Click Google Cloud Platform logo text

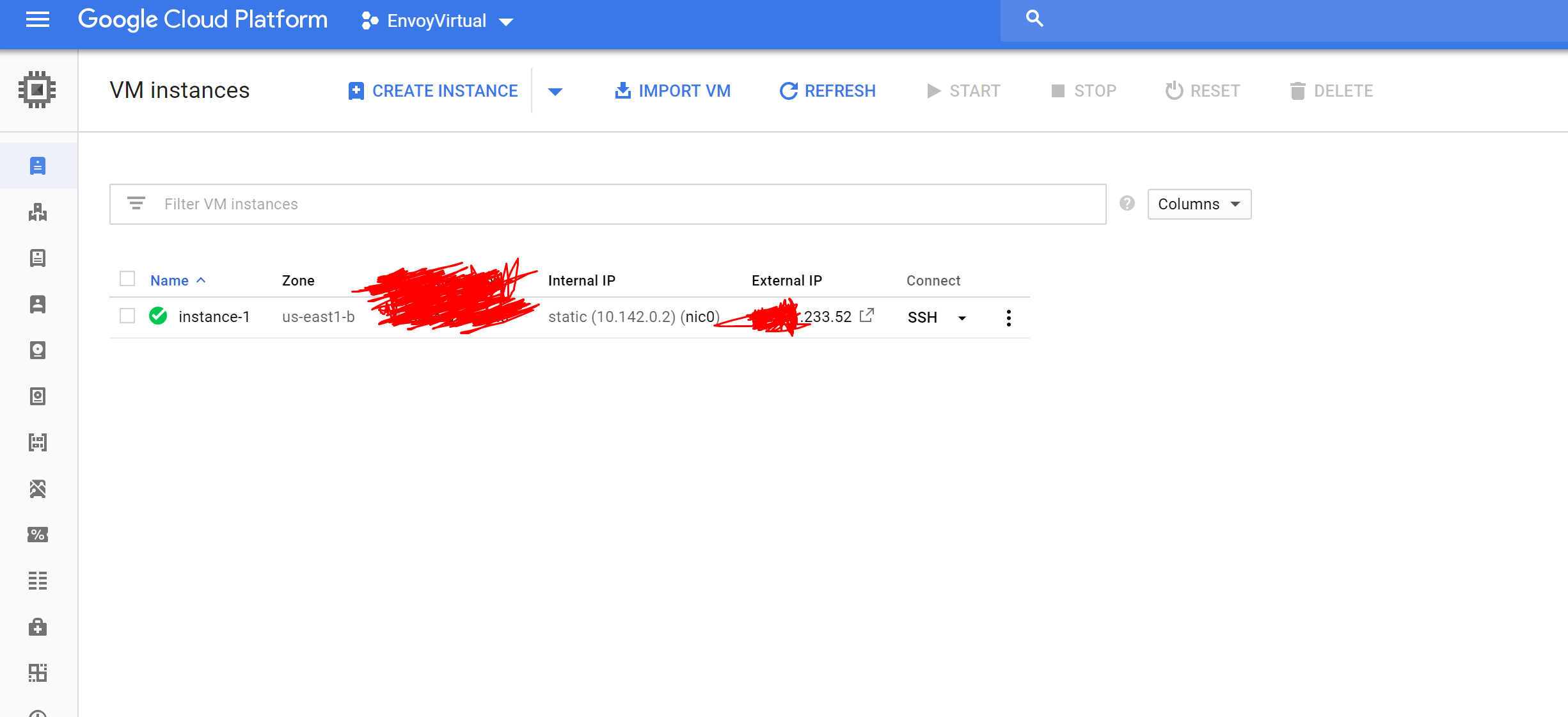tap(203, 20)
